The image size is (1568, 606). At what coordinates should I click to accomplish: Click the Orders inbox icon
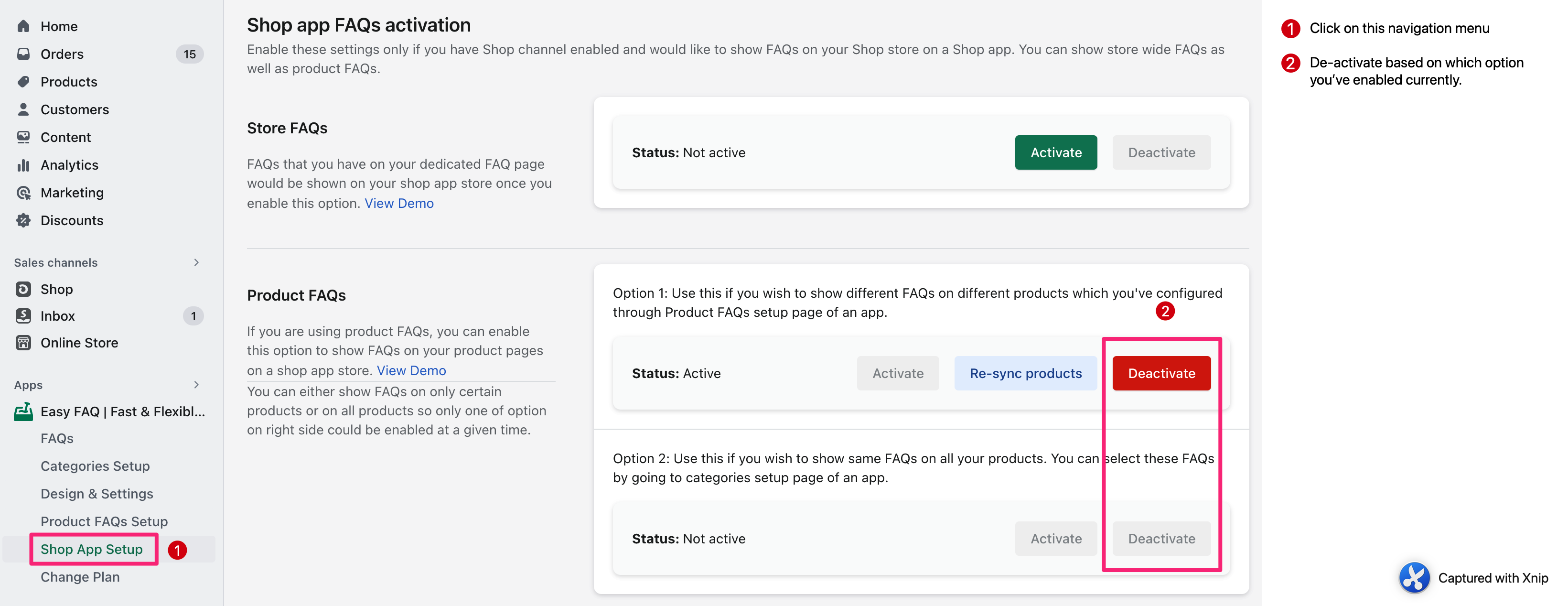23,54
